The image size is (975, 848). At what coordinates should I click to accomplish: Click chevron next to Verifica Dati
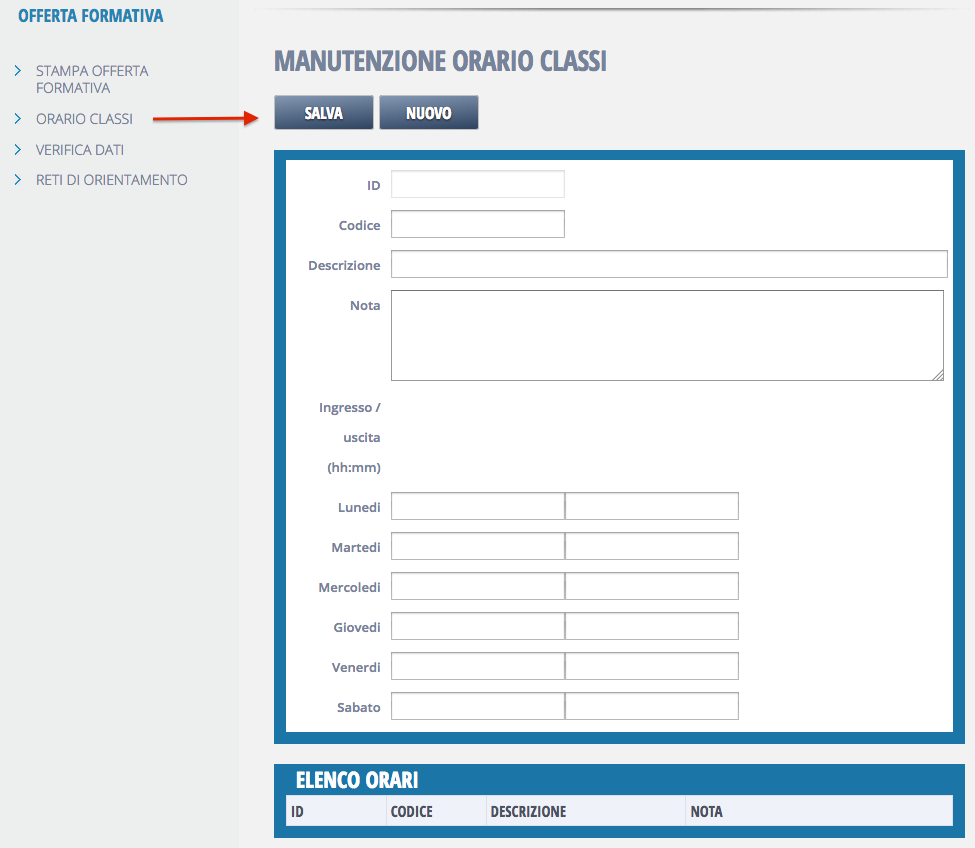click(18, 150)
